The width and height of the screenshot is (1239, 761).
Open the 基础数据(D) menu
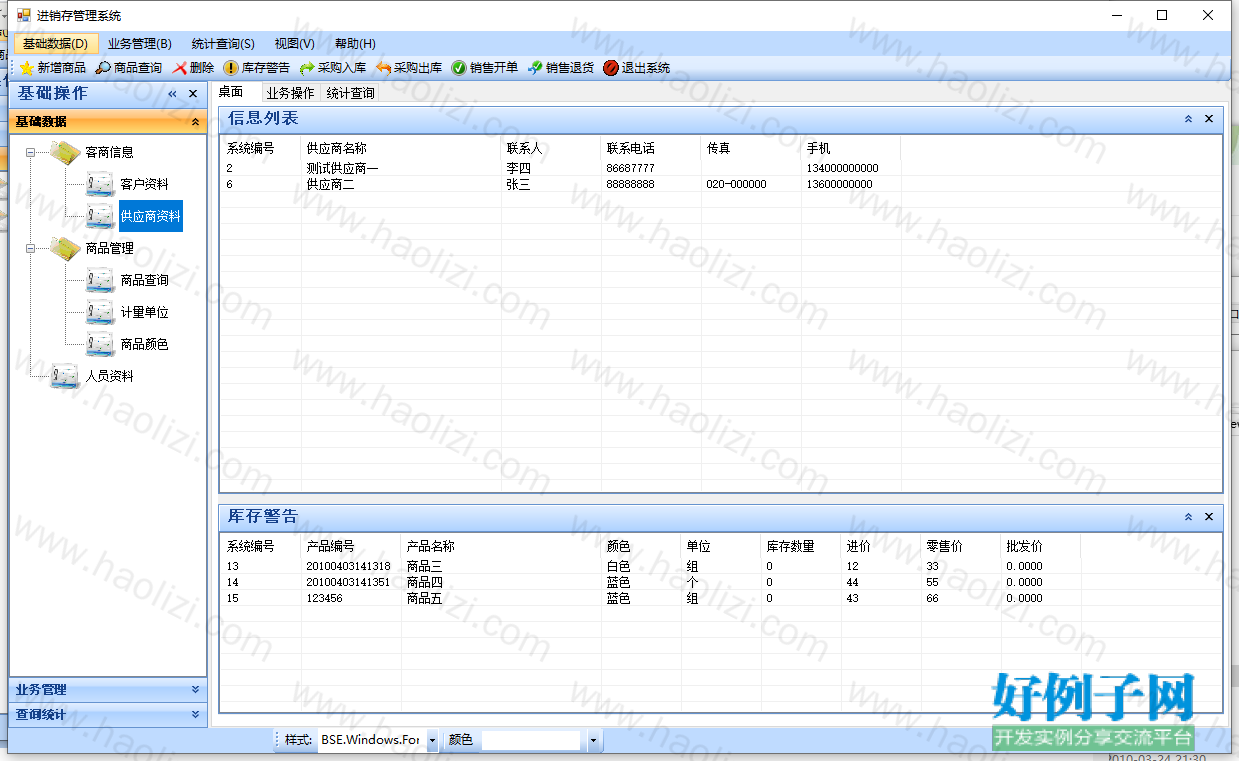pos(56,44)
